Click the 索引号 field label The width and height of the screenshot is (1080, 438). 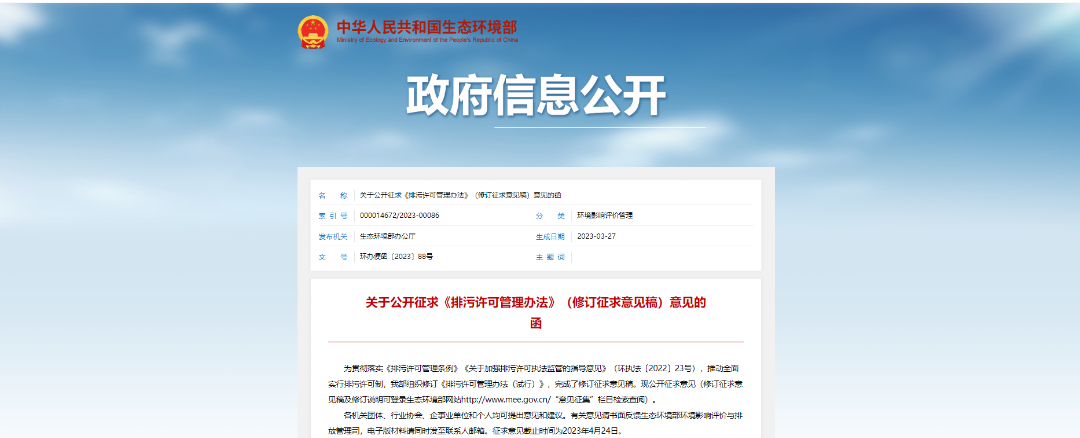[x=332, y=215]
